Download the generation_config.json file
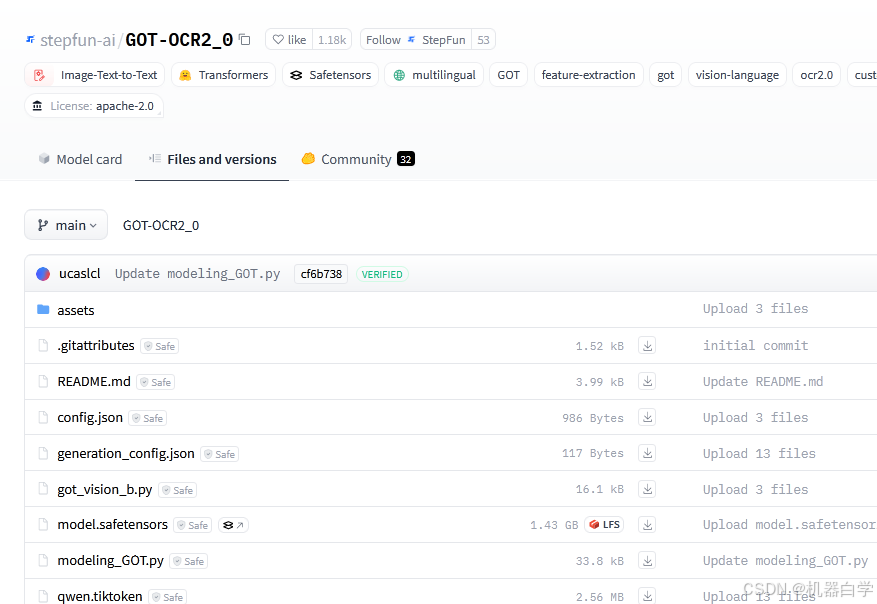Viewport: 877px width, 604px height. click(647, 453)
